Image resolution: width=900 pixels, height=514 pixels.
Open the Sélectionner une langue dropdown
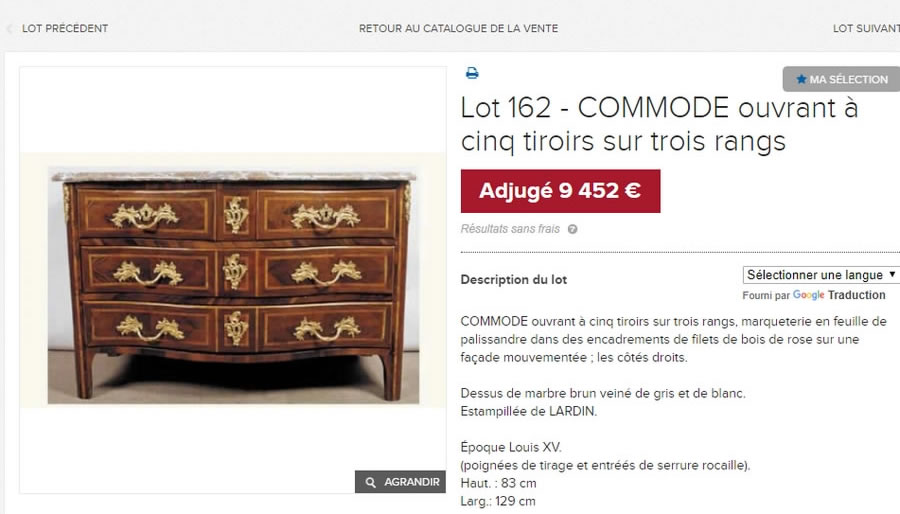click(x=820, y=275)
